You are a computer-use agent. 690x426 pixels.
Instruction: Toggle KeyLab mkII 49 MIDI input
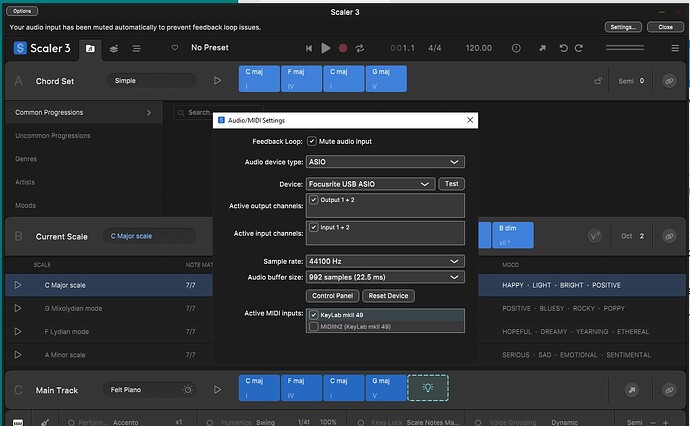pos(314,315)
